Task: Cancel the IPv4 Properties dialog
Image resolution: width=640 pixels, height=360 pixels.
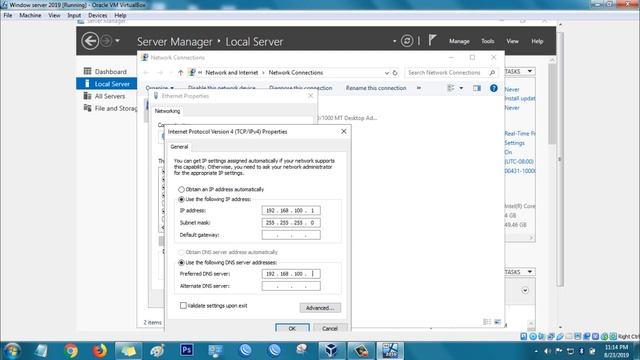Action: tap(330, 328)
